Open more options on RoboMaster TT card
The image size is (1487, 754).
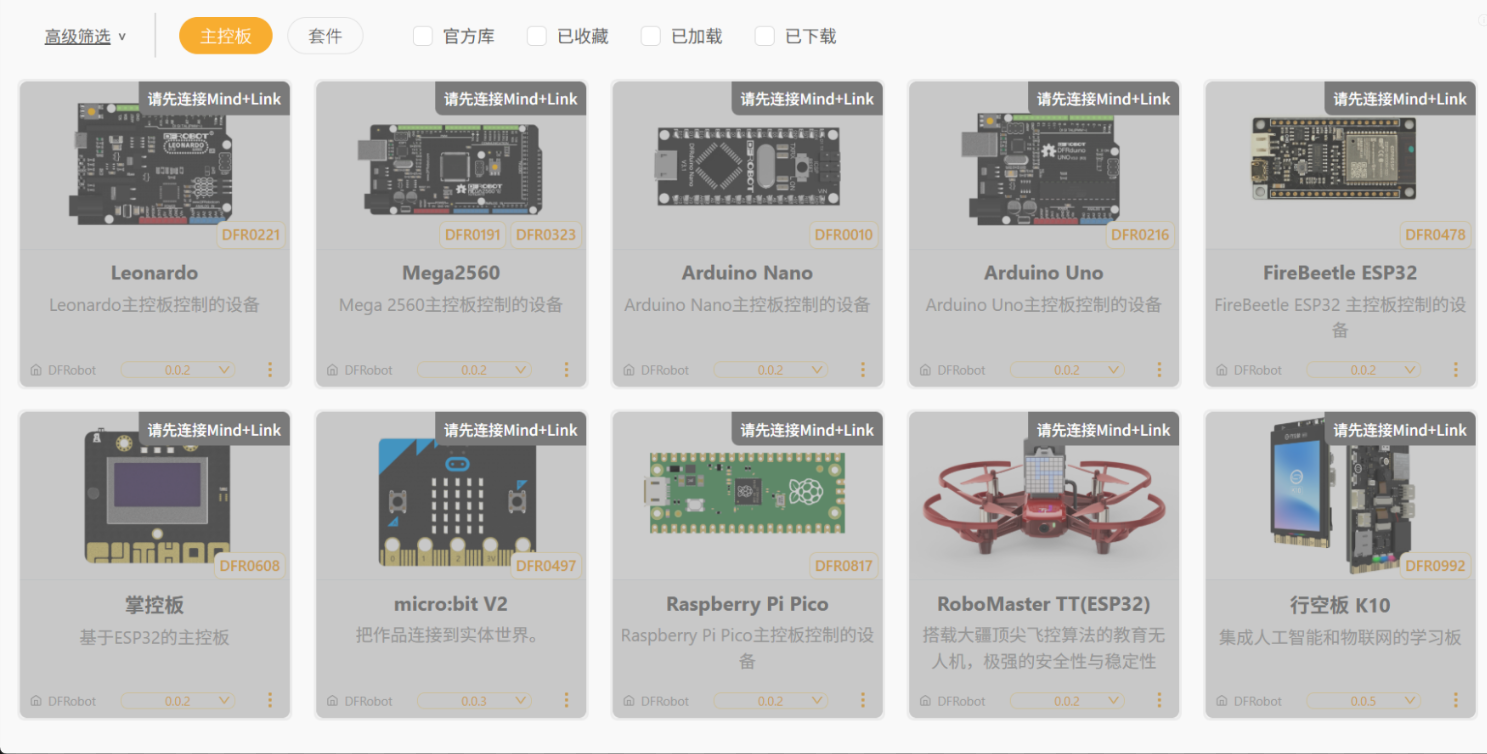[1159, 701]
